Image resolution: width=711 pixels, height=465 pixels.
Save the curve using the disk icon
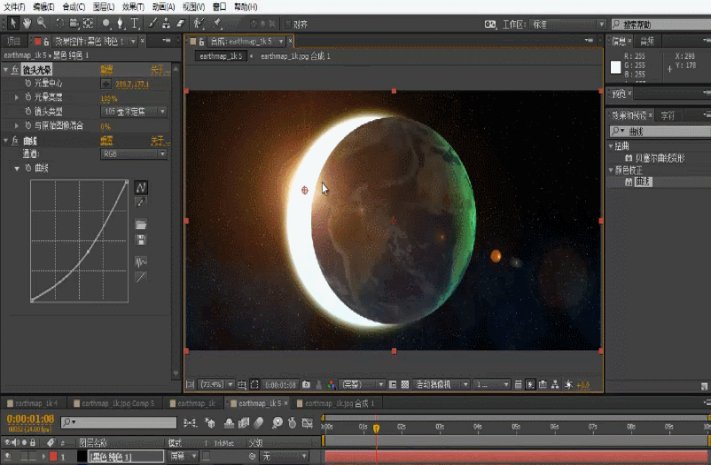pyautogui.click(x=141, y=239)
